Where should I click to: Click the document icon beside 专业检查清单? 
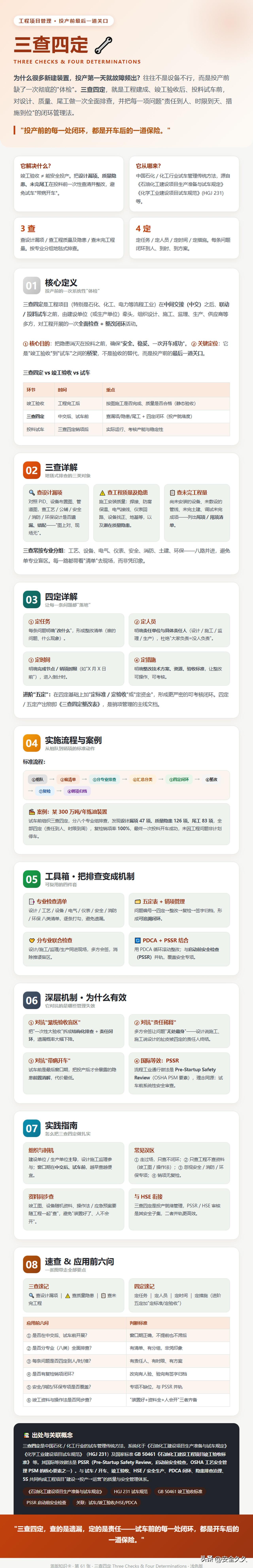tap(32, 902)
